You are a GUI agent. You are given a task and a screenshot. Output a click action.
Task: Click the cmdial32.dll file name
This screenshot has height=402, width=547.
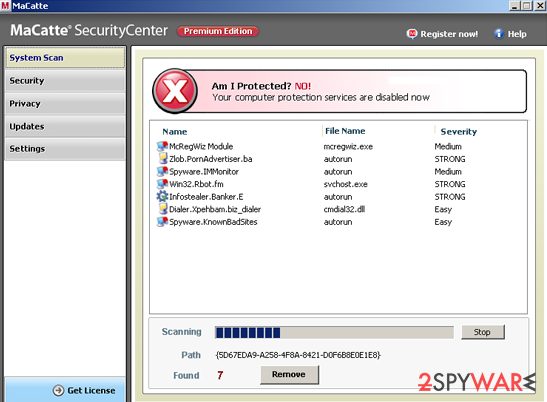coord(344,209)
